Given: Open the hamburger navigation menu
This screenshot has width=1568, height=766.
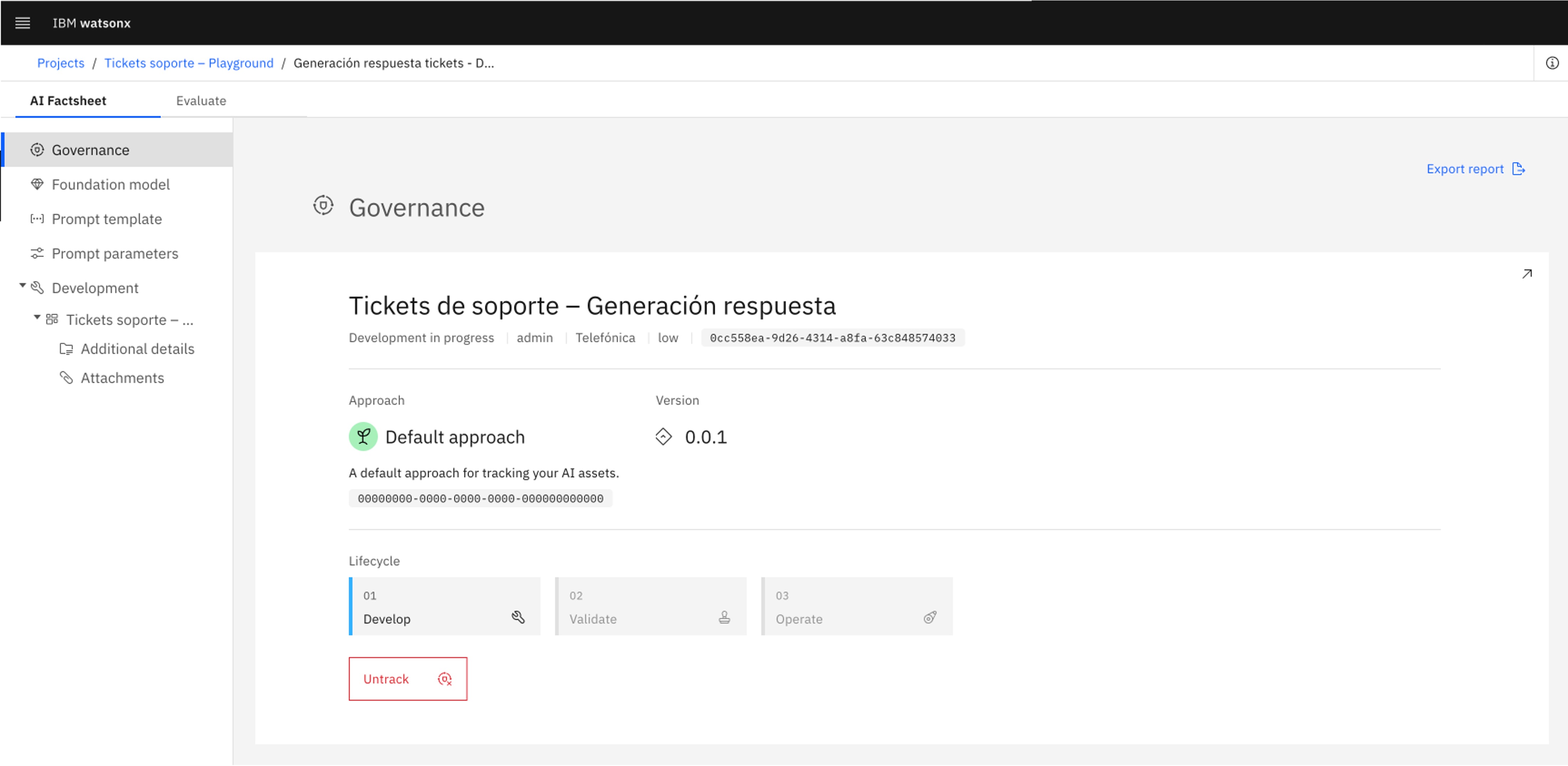Looking at the screenshot, I should pyautogui.click(x=22, y=23).
